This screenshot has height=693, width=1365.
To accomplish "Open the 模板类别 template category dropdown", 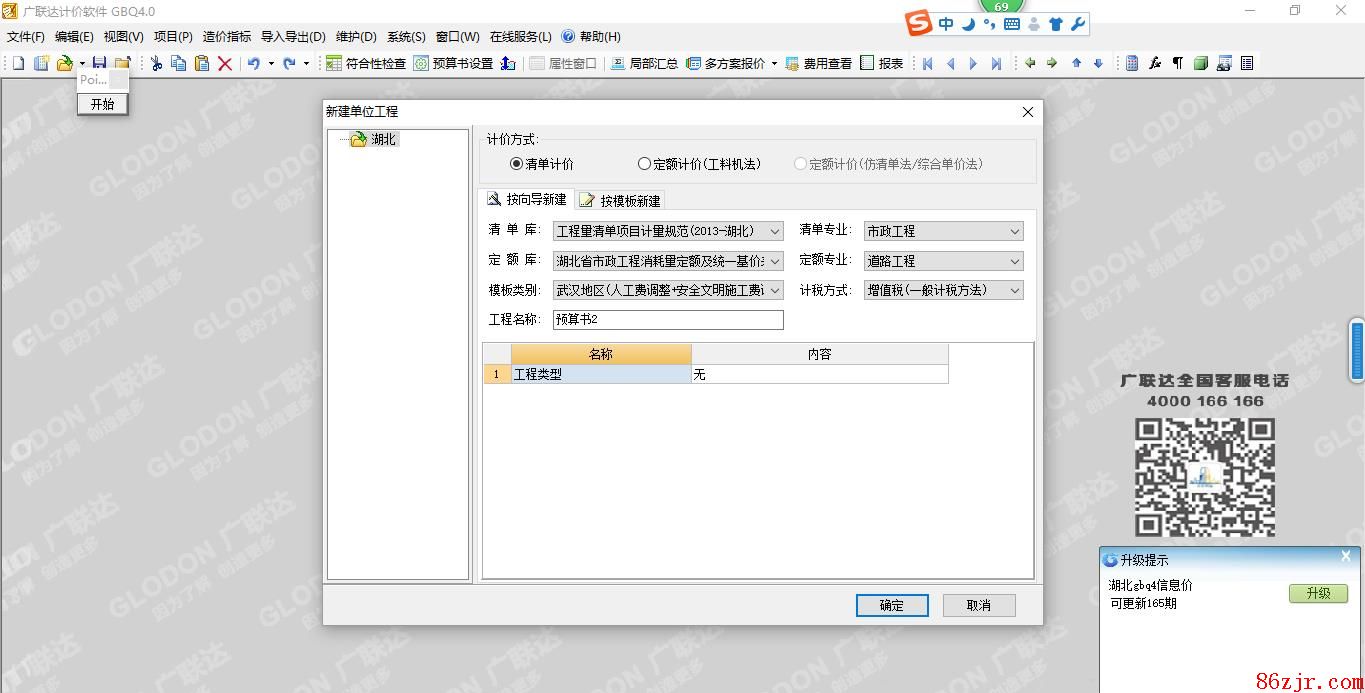I will 775,290.
